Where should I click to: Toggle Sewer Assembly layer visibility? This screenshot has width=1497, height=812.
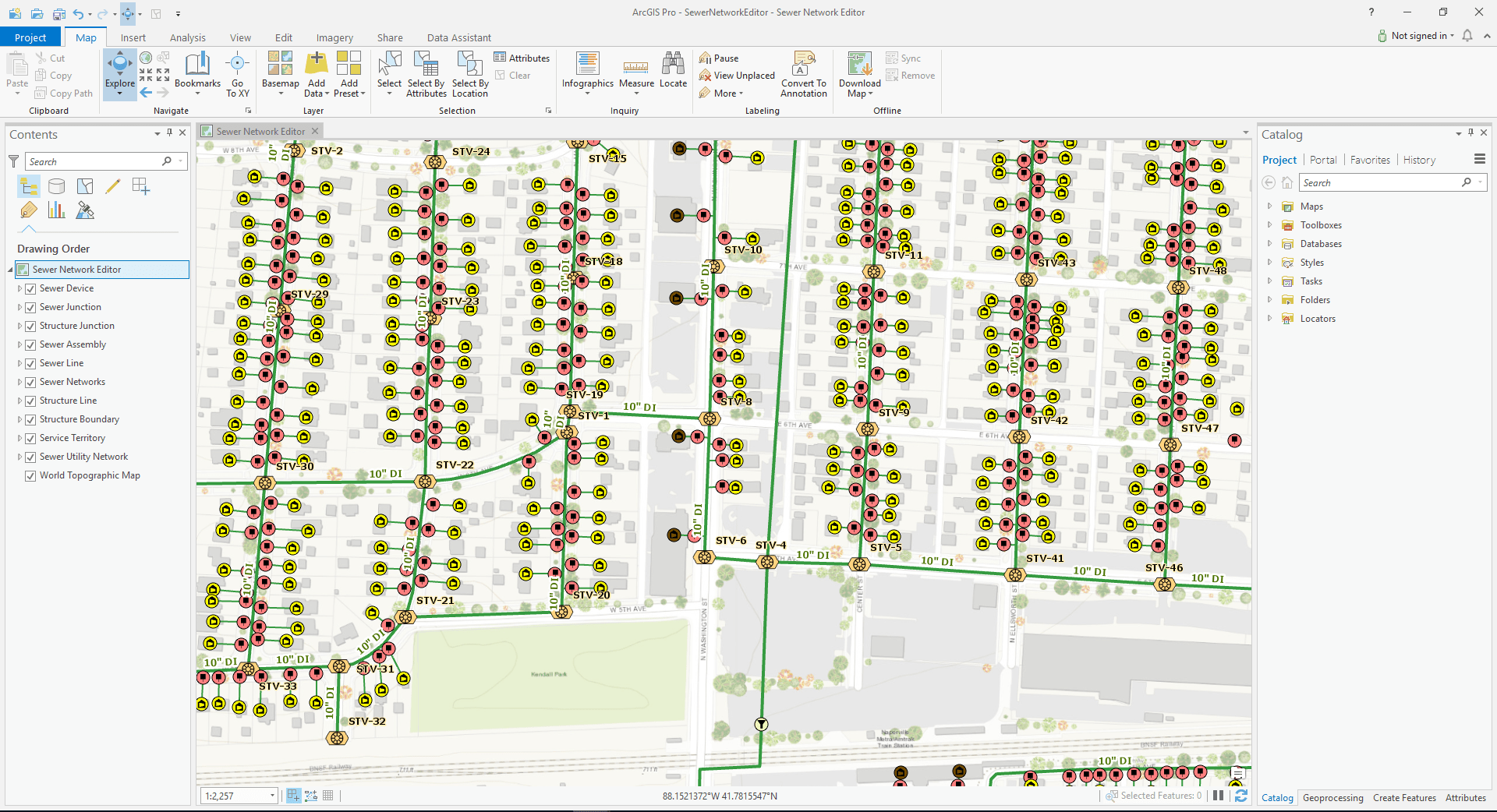pyautogui.click(x=30, y=344)
